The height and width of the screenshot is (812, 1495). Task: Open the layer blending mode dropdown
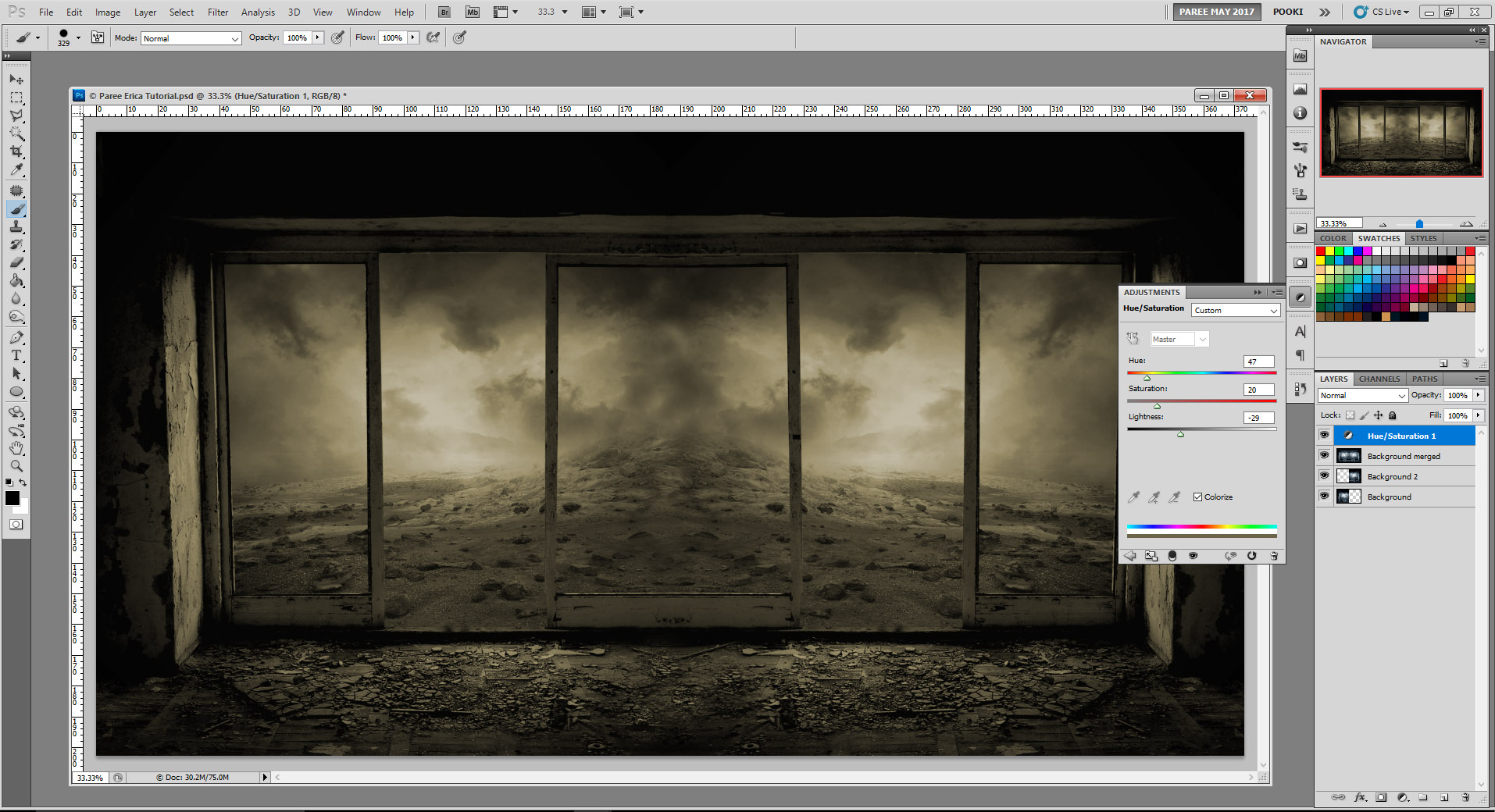pos(1361,395)
